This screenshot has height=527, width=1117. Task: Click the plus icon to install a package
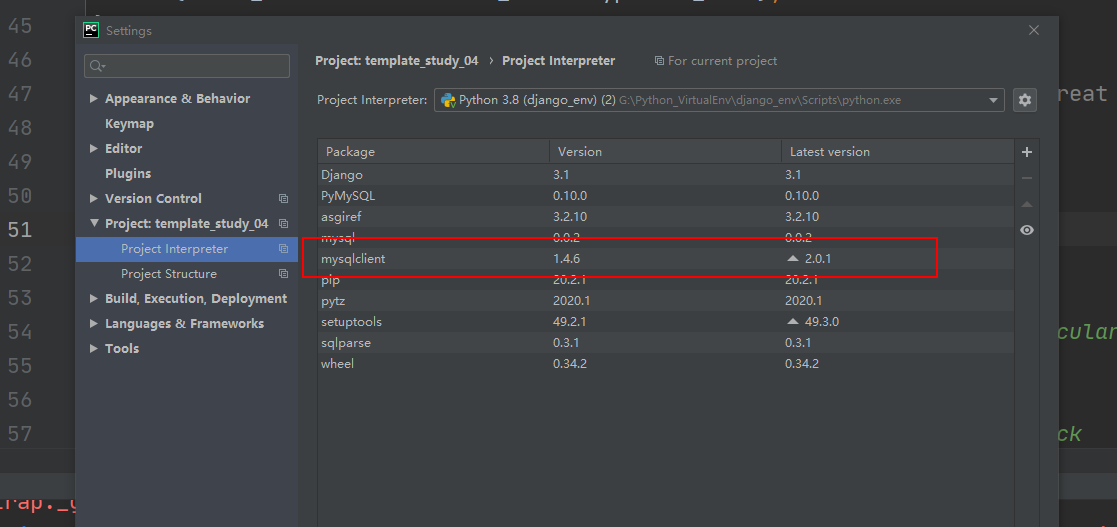pyautogui.click(x=1027, y=152)
